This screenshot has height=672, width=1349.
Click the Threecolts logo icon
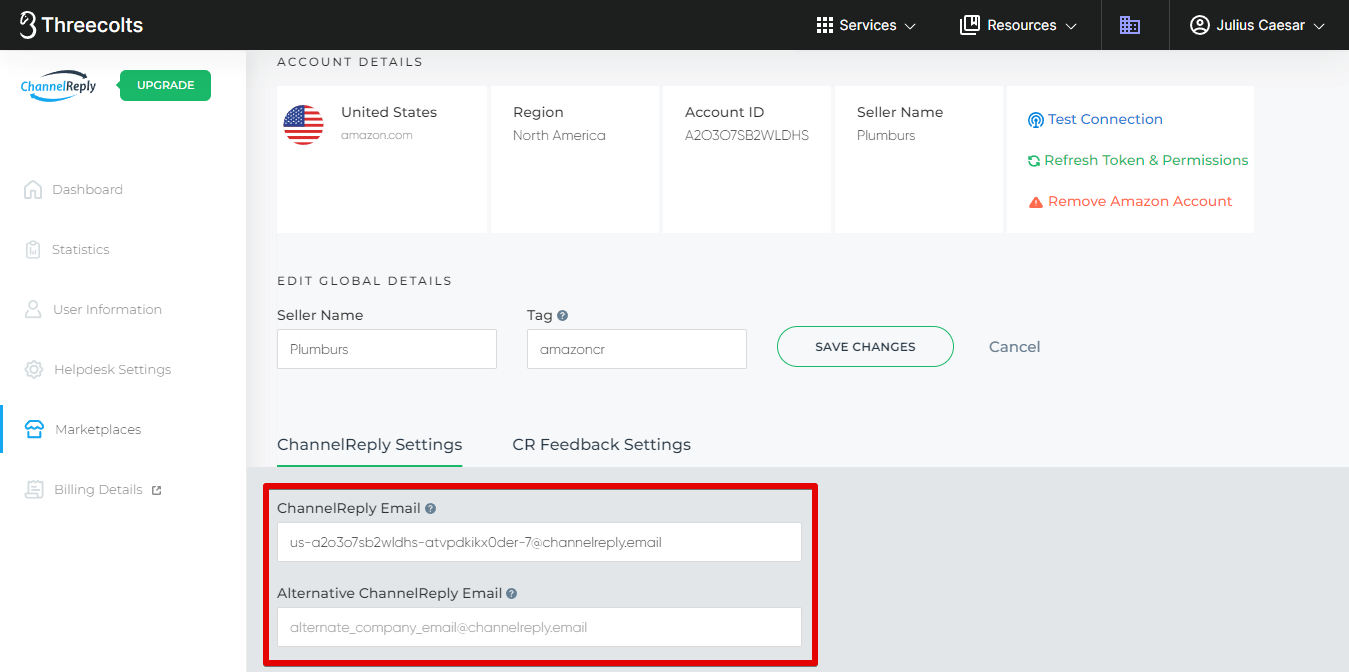coord(28,25)
